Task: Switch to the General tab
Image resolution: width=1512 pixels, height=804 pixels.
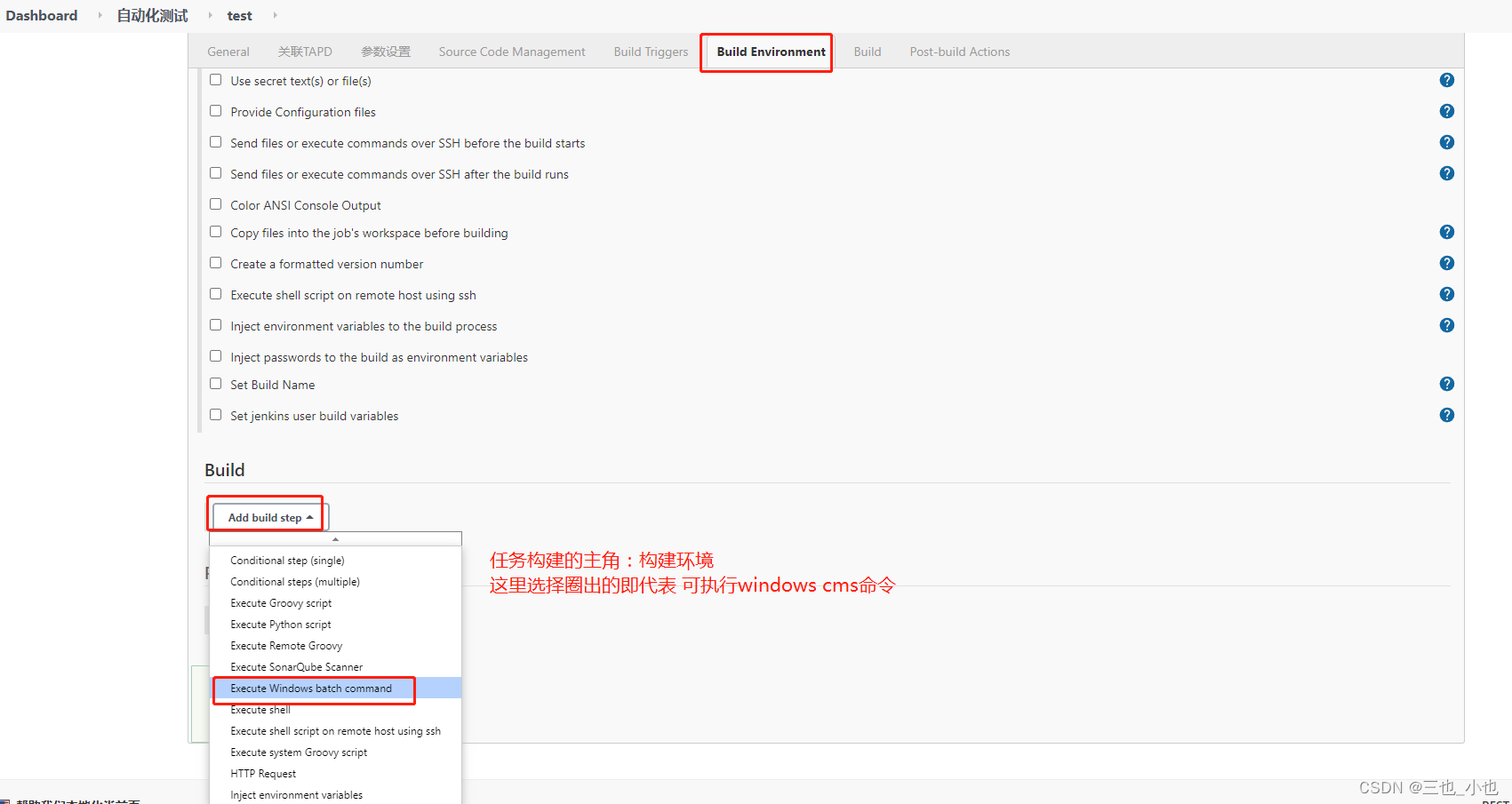Action: 228,52
